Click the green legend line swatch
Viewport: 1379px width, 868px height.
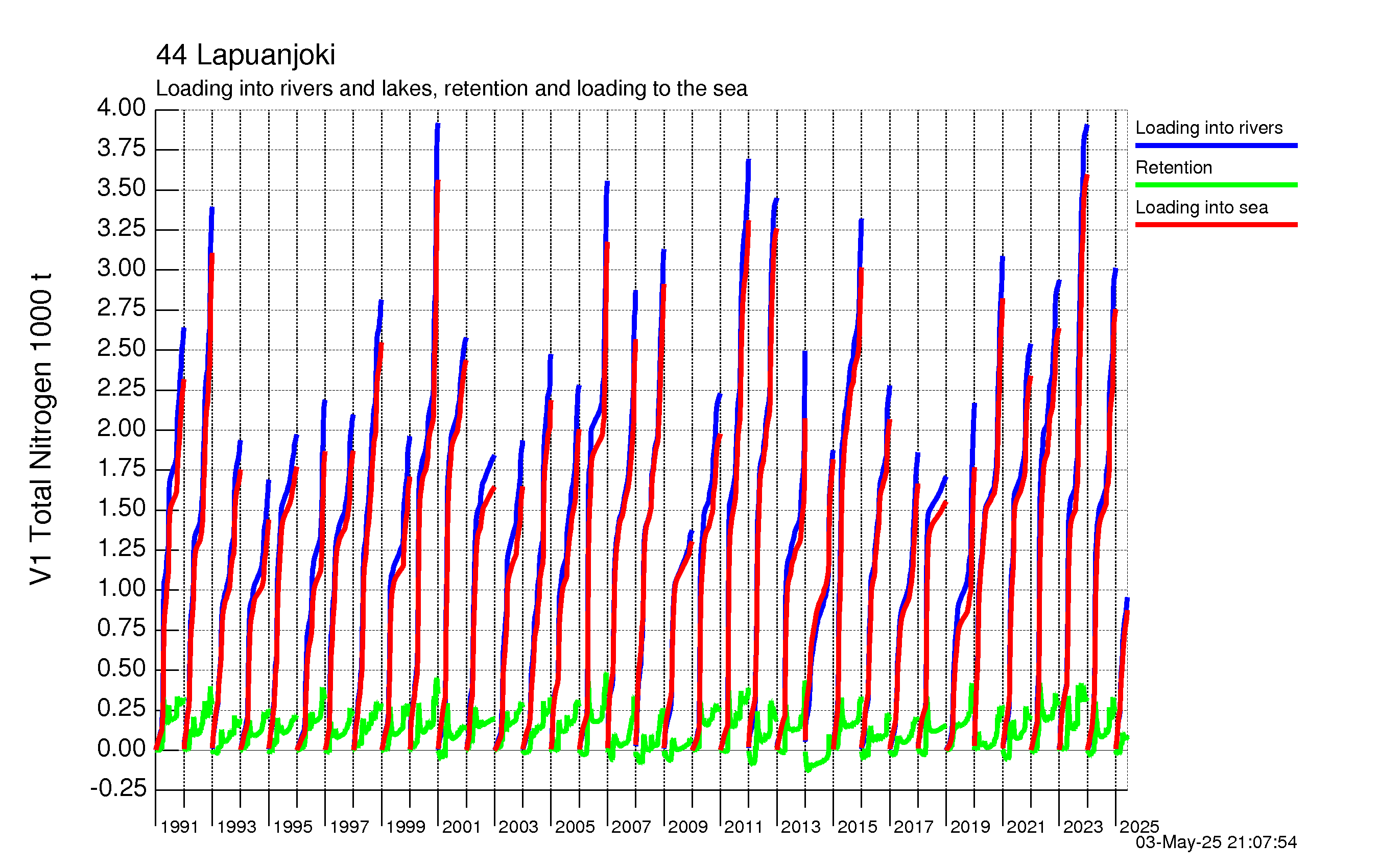point(1217,185)
